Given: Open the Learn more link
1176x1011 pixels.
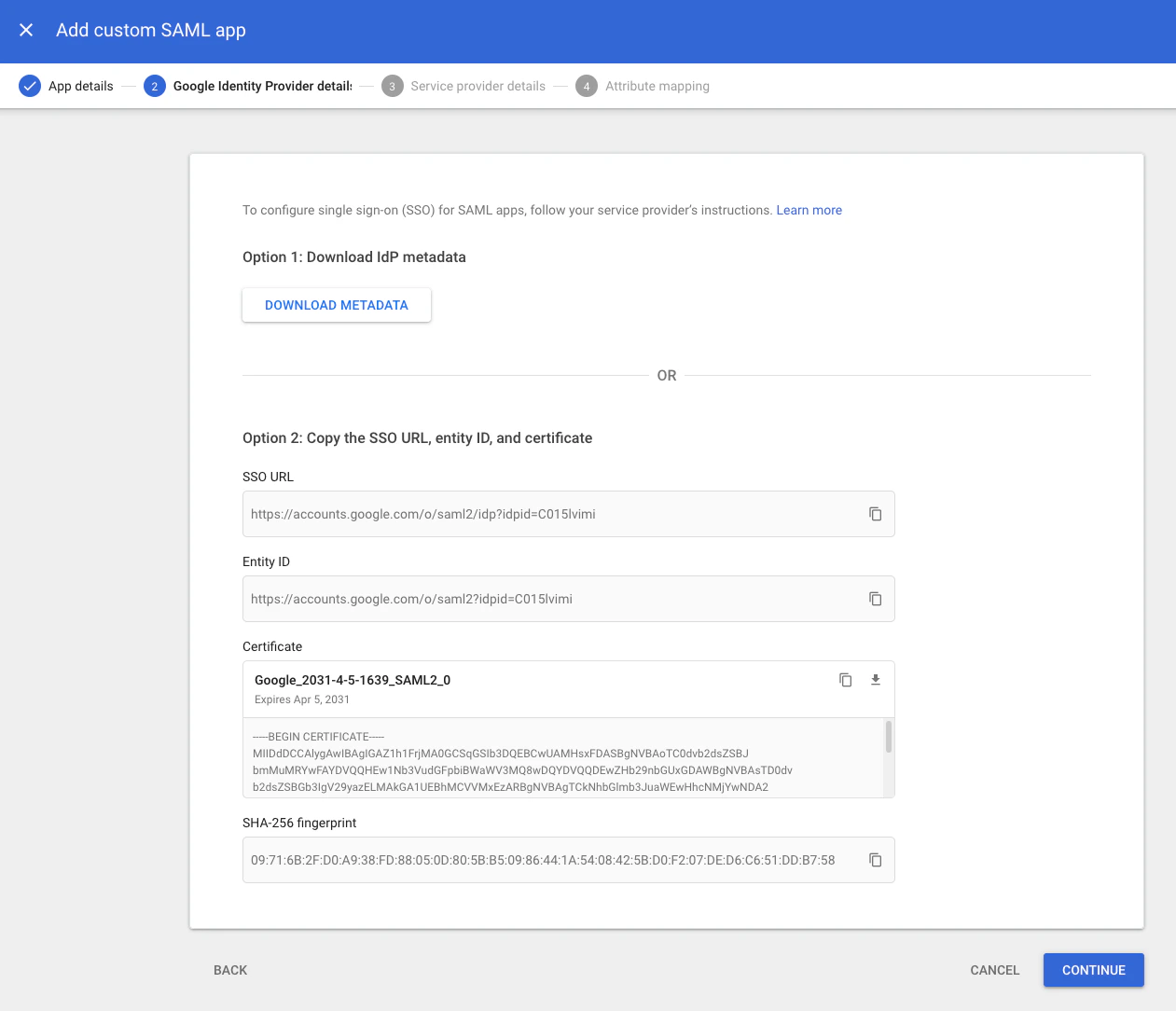Looking at the screenshot, I should pos(809,210).
